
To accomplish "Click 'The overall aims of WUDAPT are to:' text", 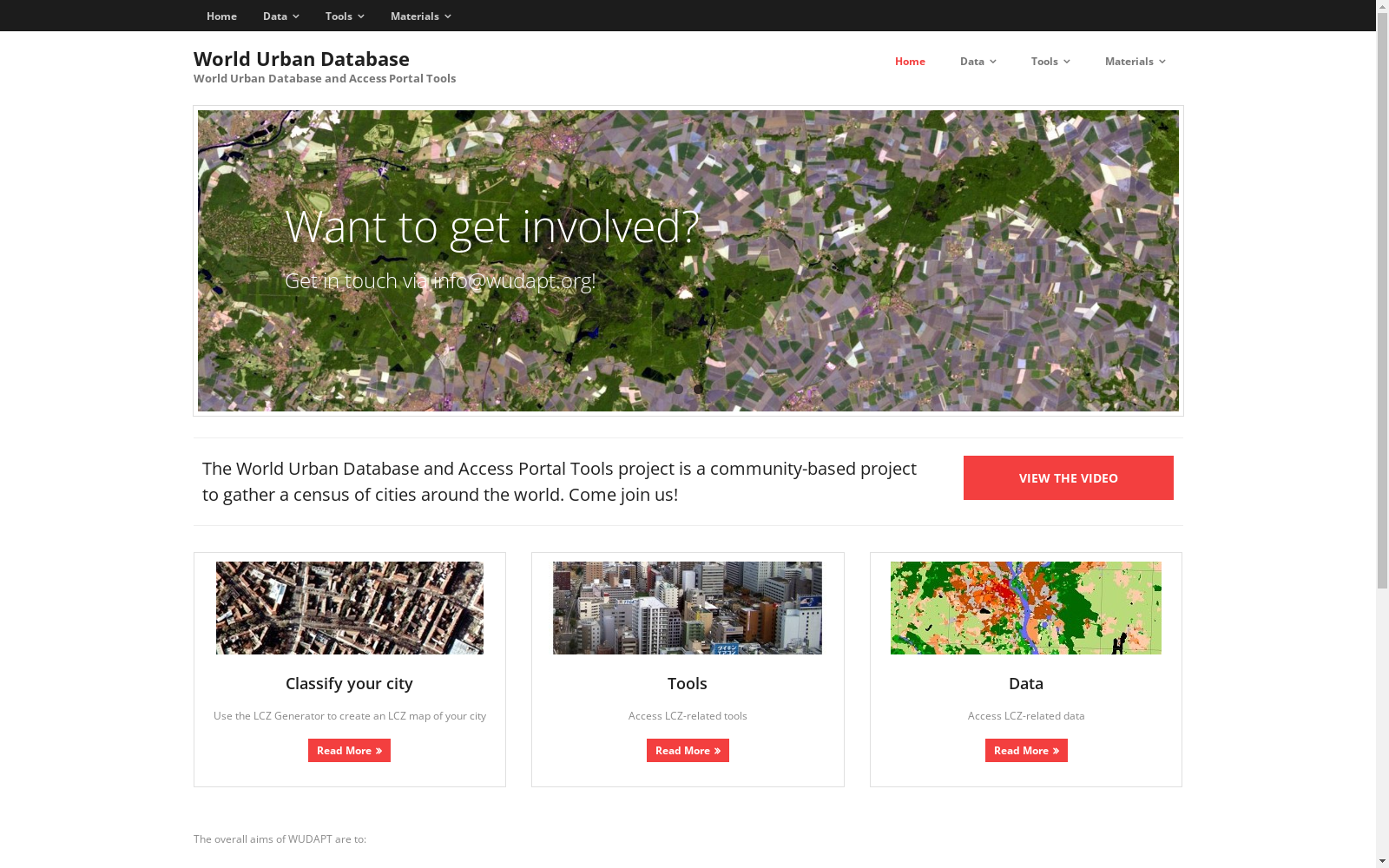I will click(x=280, y=839).
